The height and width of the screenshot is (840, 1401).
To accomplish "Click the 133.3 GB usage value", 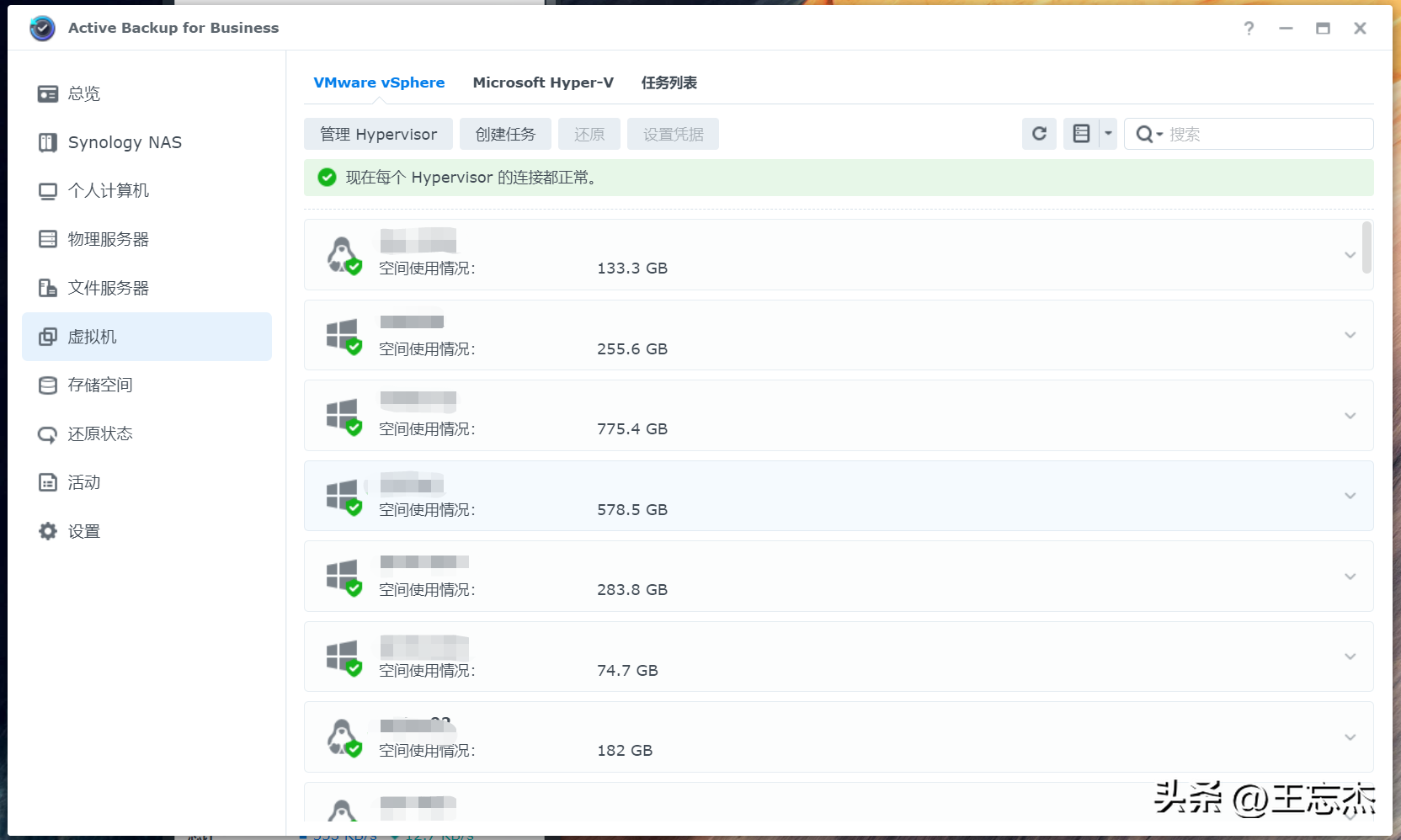I will point(632,268).
